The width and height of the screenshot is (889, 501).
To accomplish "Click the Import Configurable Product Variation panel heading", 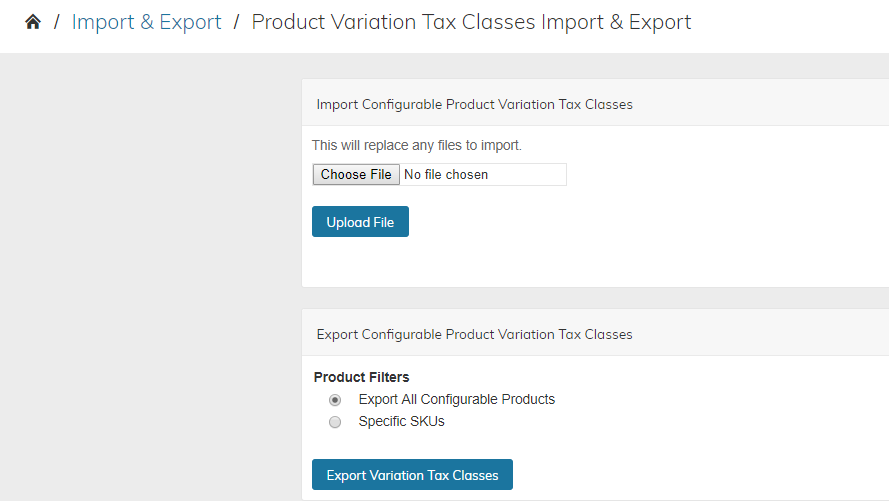I will point(474,104).
